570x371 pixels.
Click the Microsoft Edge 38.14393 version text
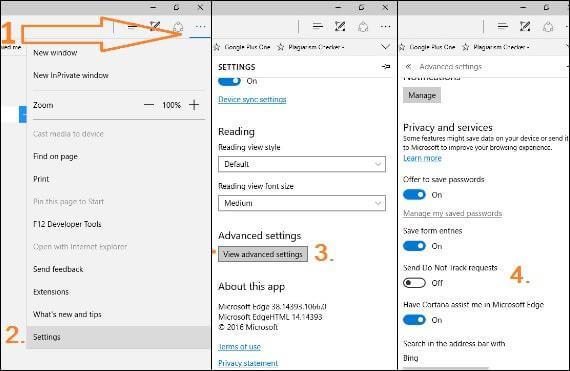pyautogui.click(x=272, y=307)
